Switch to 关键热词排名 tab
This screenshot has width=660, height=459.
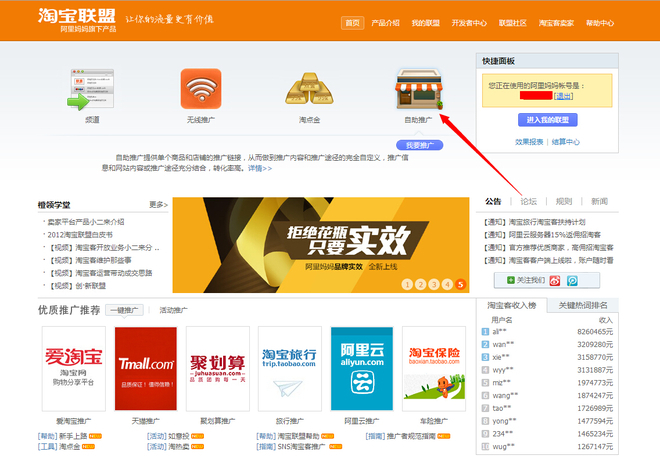click(x=582, y=305)
